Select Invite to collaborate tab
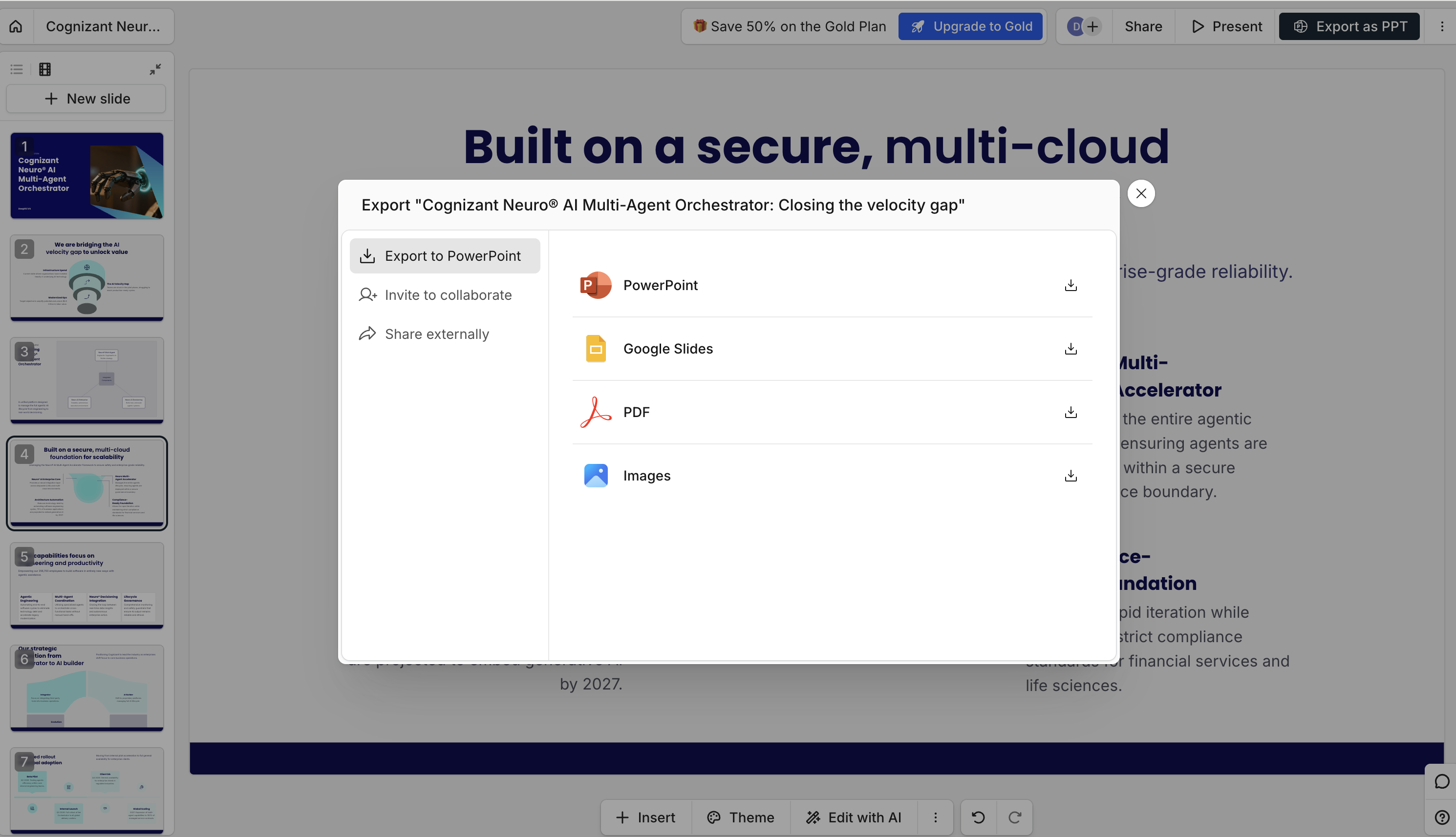 (445, 295)
